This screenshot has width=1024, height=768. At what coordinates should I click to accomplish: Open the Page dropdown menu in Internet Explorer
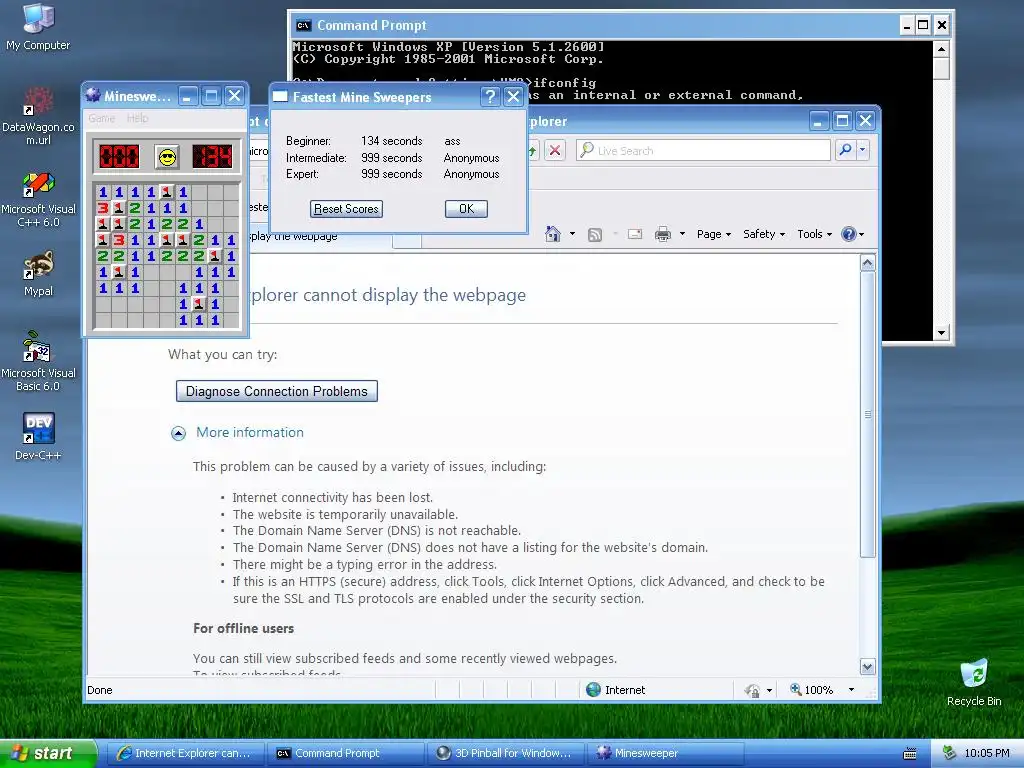pos(713,234)
